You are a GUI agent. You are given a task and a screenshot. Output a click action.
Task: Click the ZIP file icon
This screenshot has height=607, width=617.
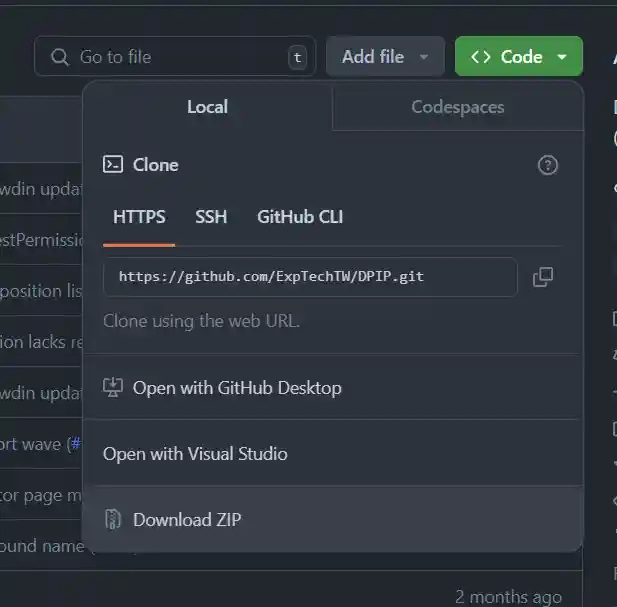[113, 520]
